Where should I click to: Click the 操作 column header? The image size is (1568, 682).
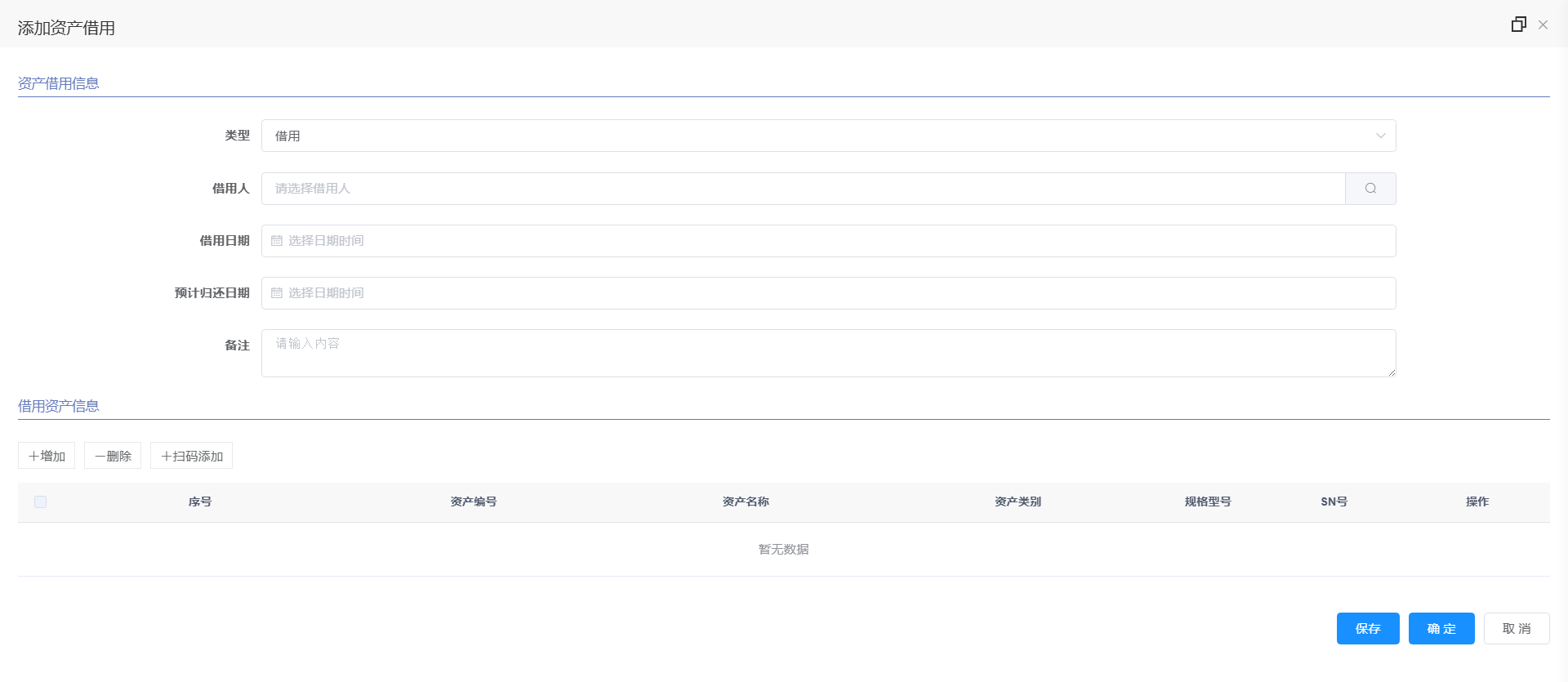(1477, 501)
